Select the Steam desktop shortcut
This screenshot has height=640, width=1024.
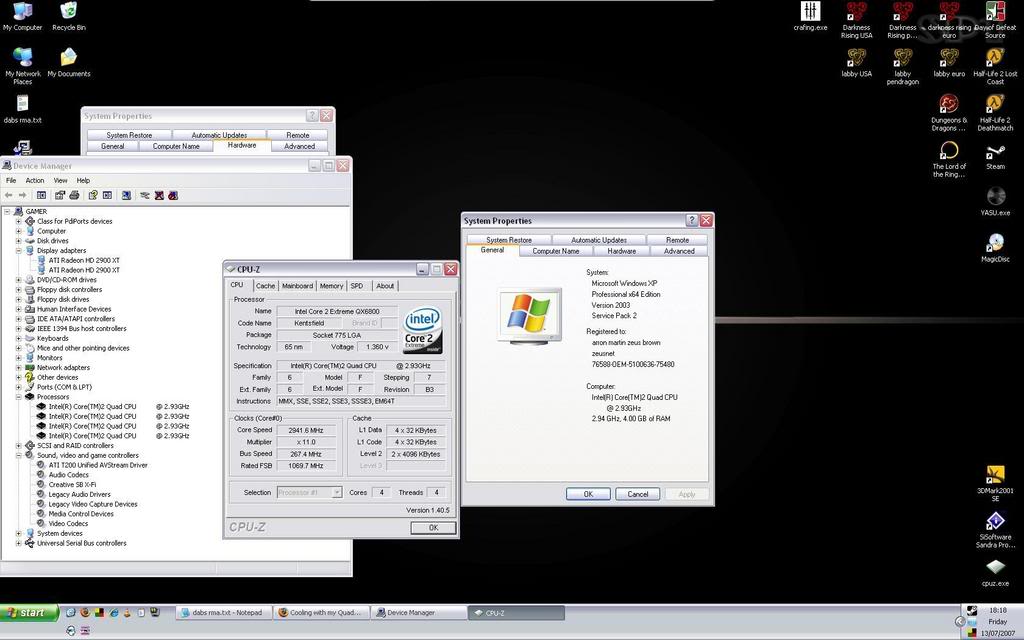point(995,157)
